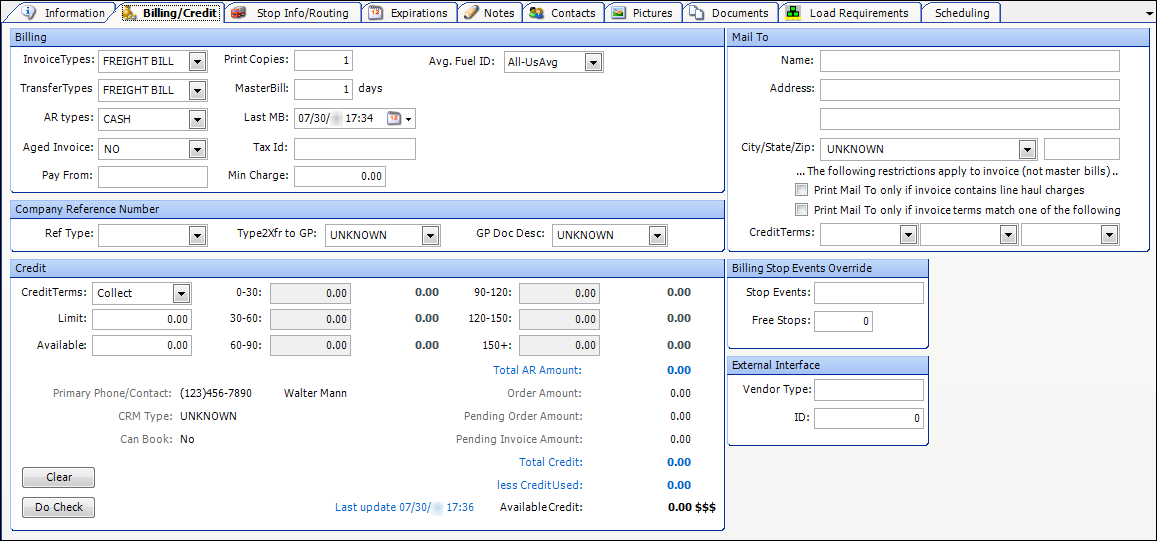Screen dimensions: 1157x541
Task: Open the AR types dropdown
Action: click(196, 119)
